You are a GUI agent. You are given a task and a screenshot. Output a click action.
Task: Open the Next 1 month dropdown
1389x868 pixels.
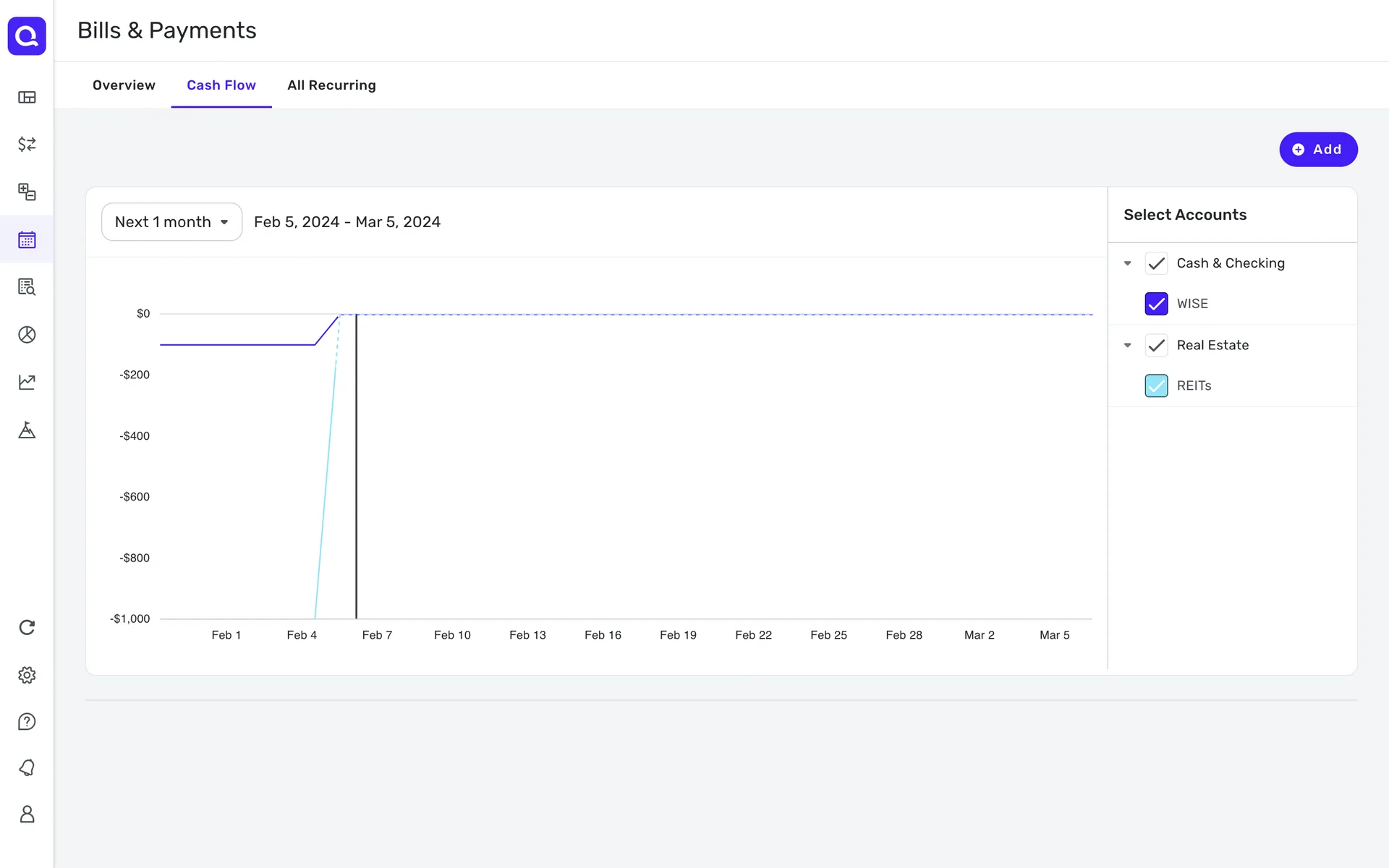coord(171,222)
